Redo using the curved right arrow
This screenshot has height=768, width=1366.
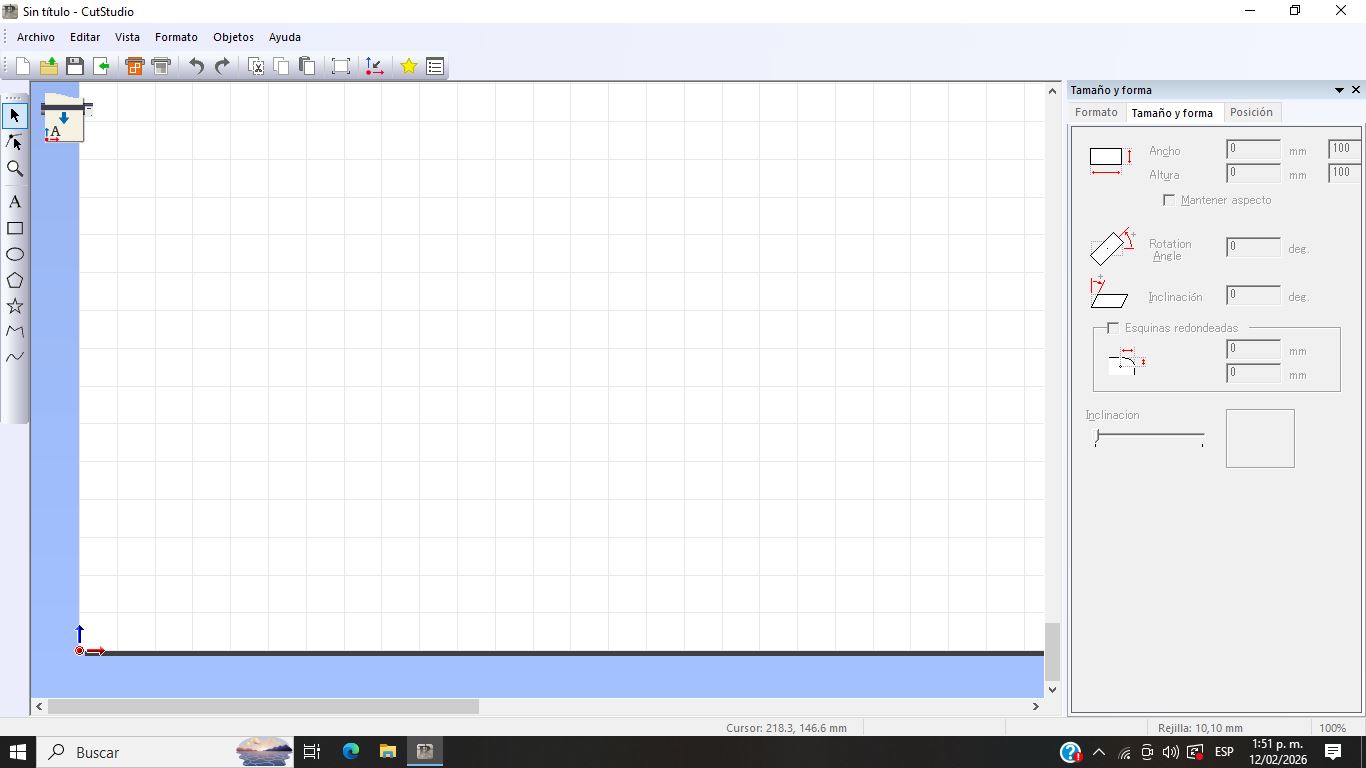pos(221,66)
